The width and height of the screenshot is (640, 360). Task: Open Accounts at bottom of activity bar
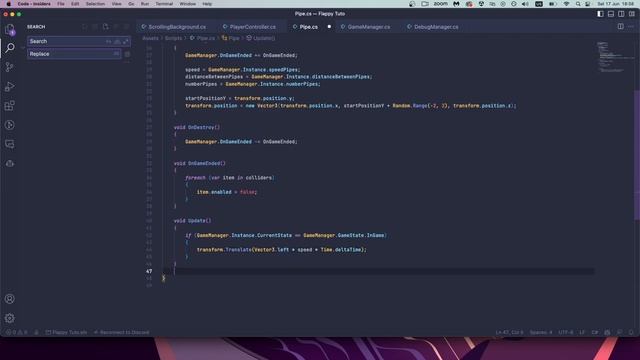point(10,299)
